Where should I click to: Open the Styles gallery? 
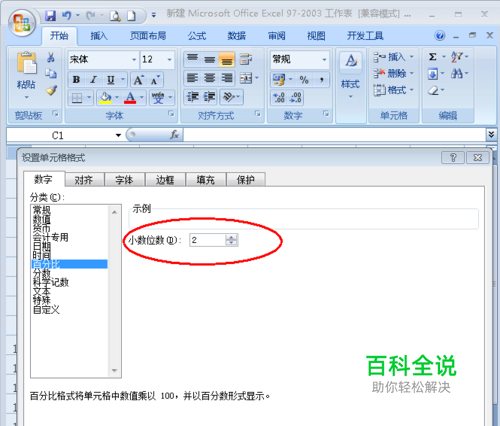click(351, 76)
